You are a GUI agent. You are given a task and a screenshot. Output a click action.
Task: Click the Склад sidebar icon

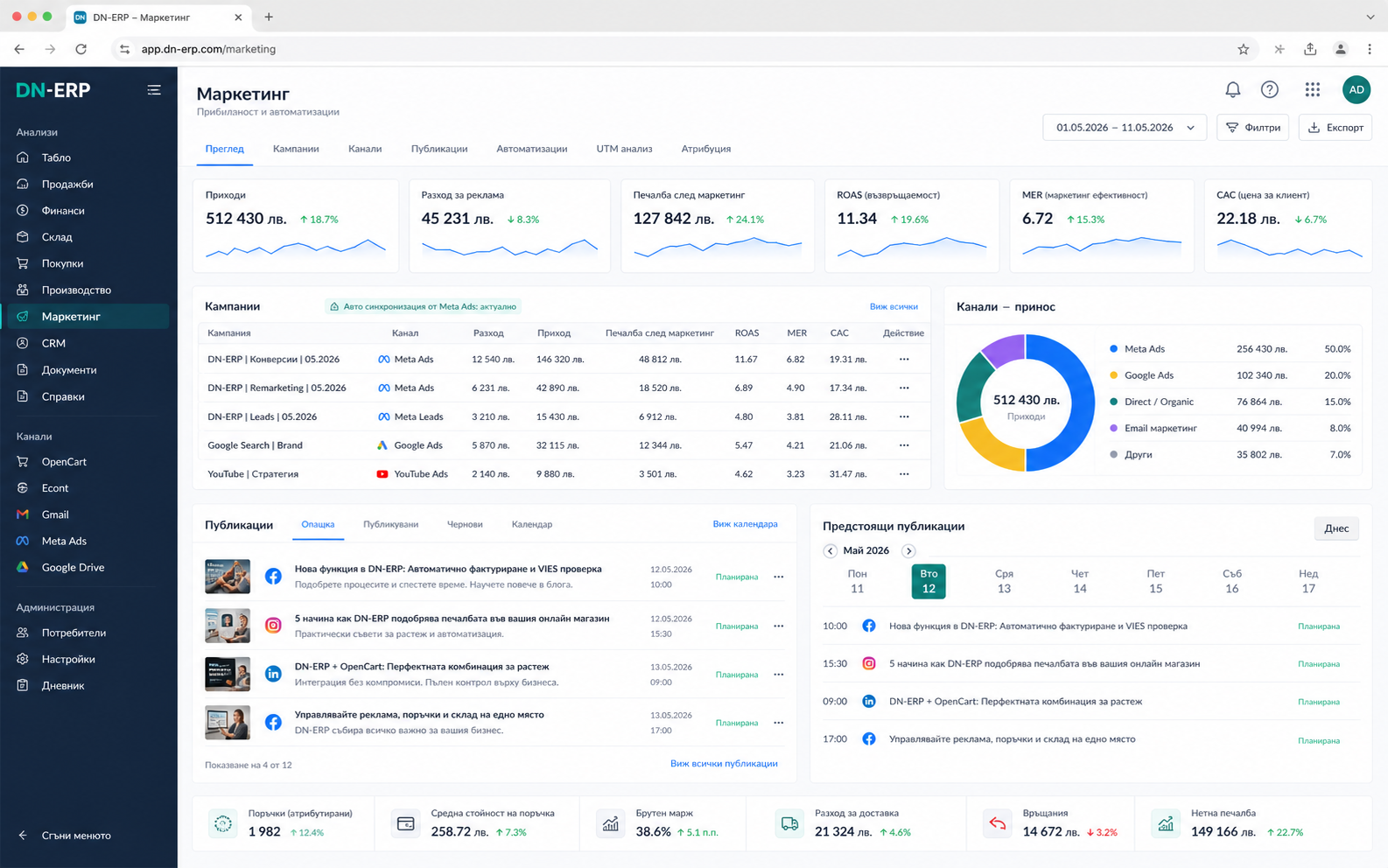23,236
